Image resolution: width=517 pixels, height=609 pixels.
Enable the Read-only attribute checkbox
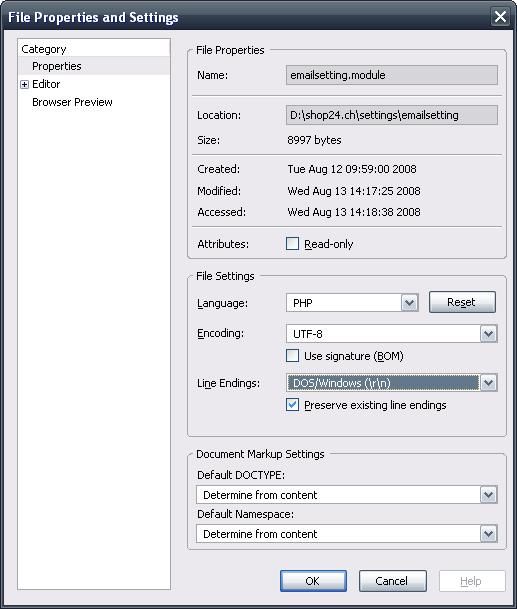point(292,244)
